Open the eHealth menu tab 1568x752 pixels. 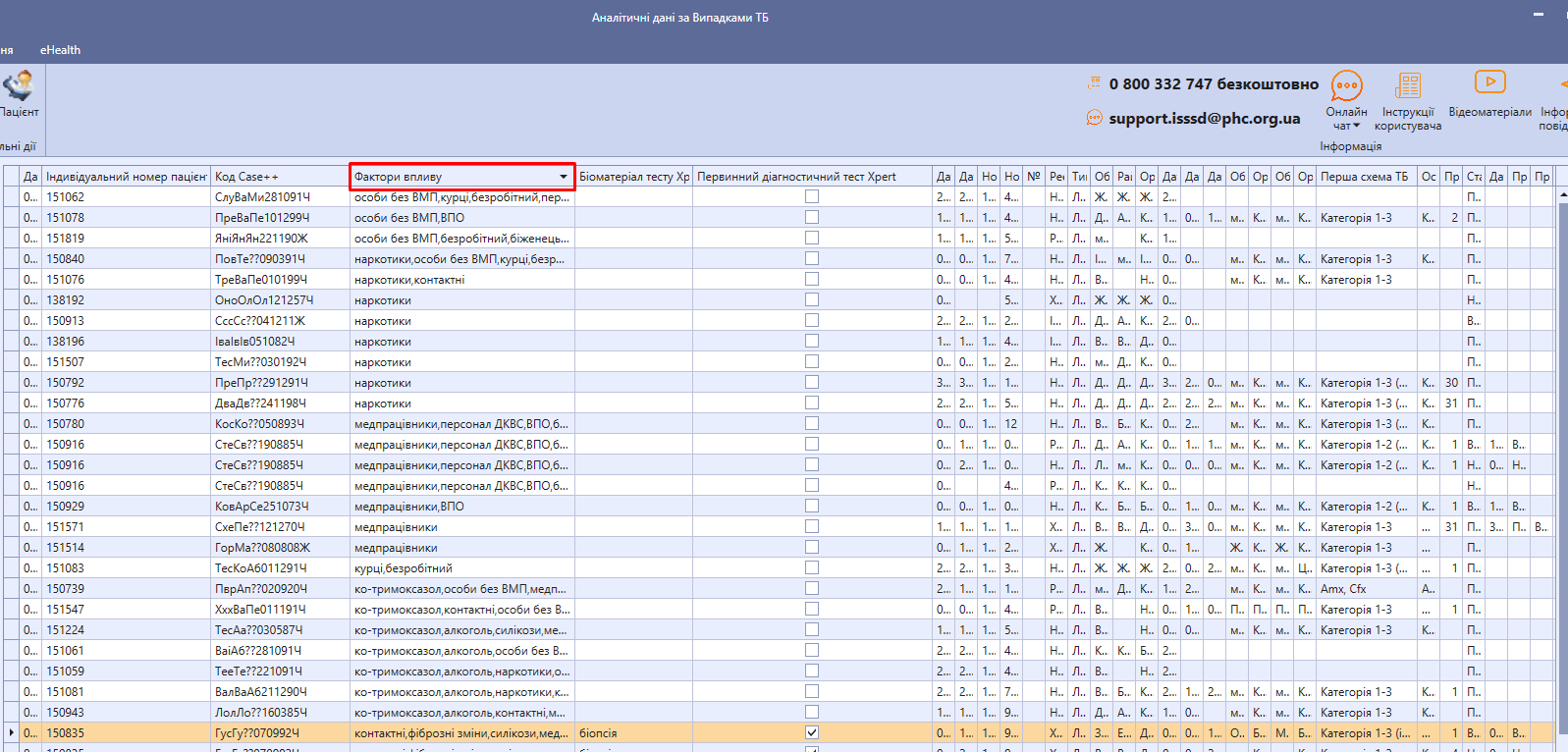point(60,50)
